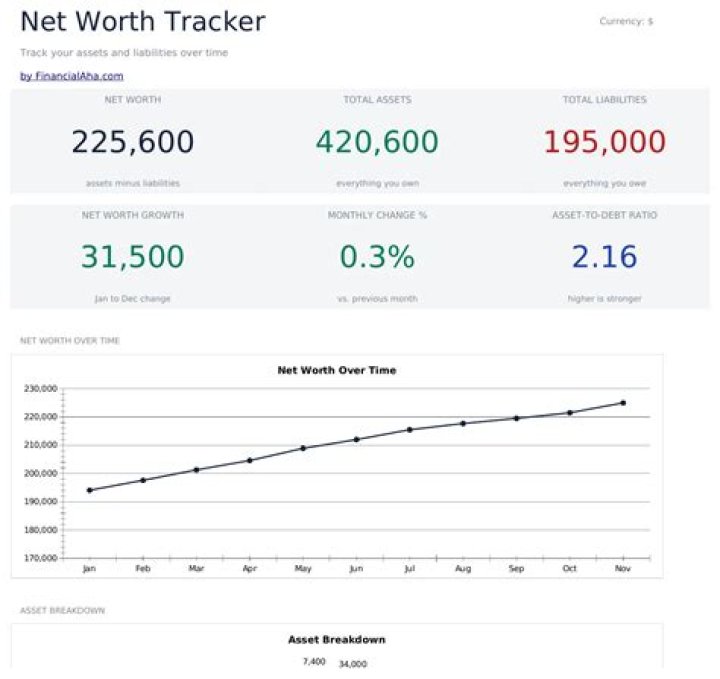Click the ASSET BREAKDOWN section heading

coord(62,611)
